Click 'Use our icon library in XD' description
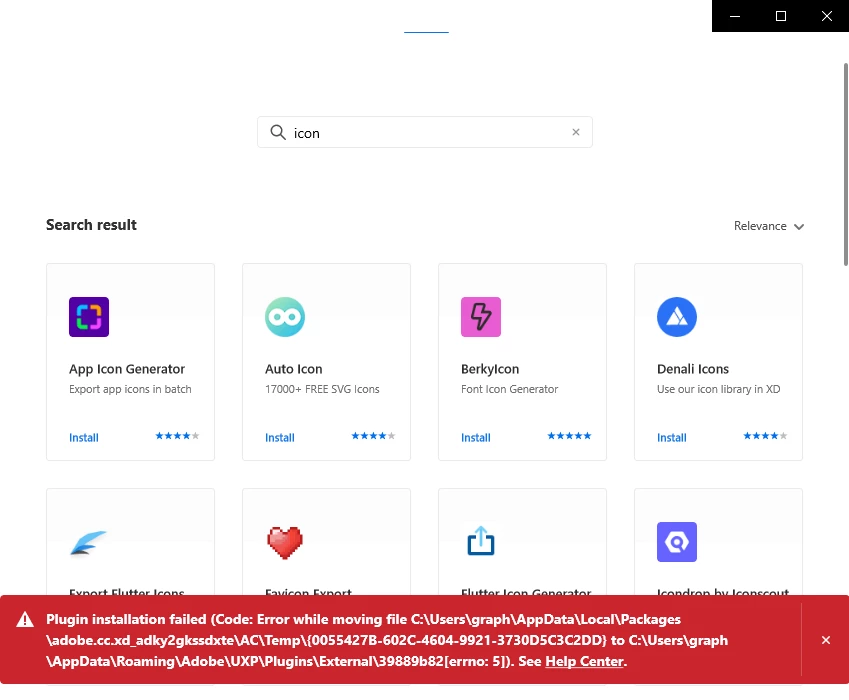 719,389
